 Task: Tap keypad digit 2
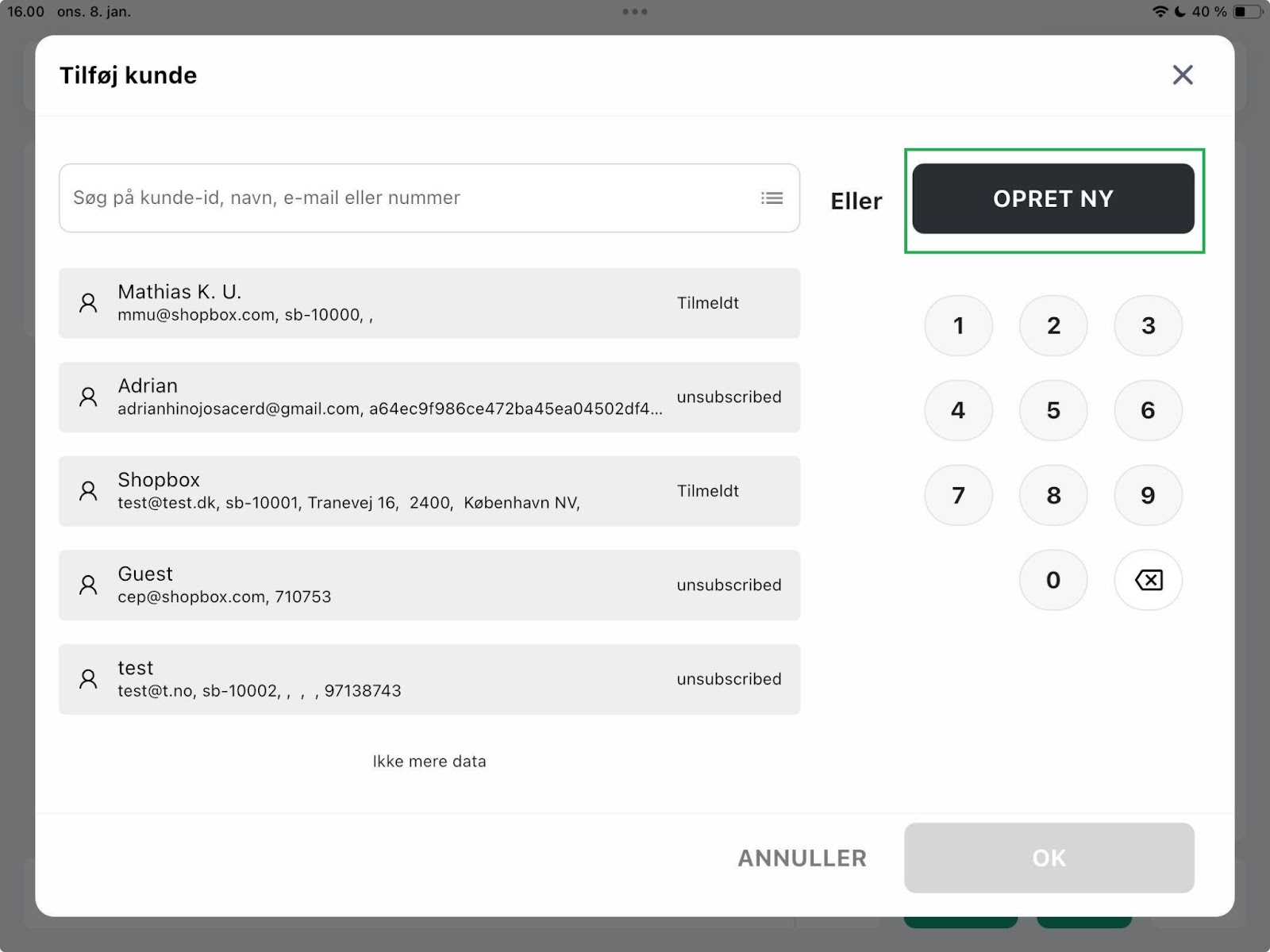click(1053, 325)
